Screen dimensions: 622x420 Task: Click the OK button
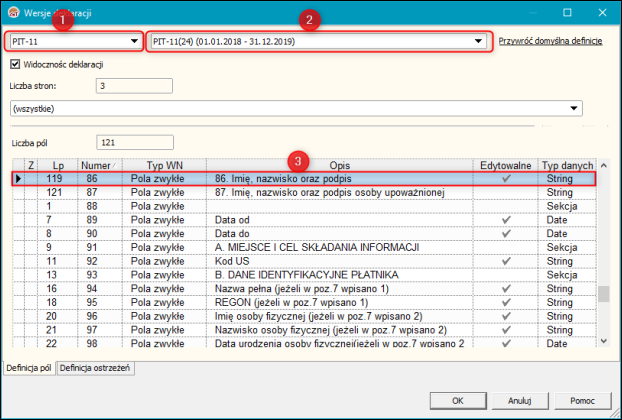coord(457,400)
